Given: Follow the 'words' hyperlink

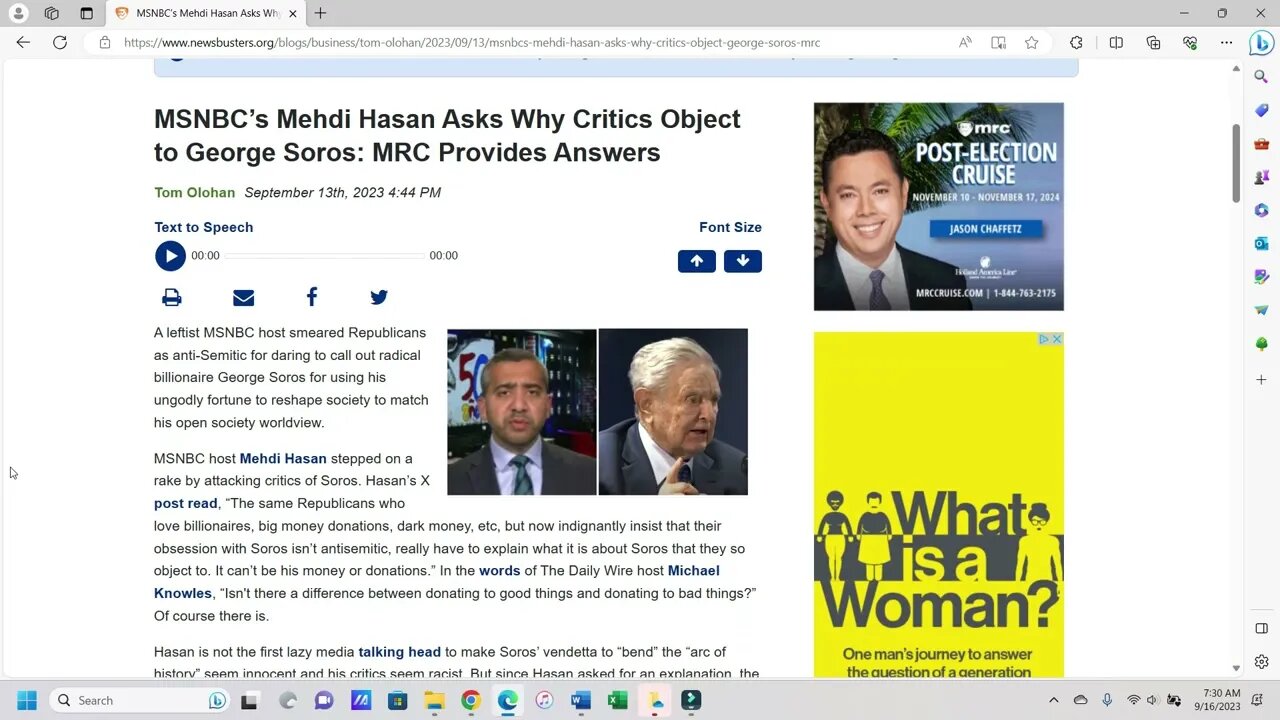Looking at the screenshot, I should [500, 570].
